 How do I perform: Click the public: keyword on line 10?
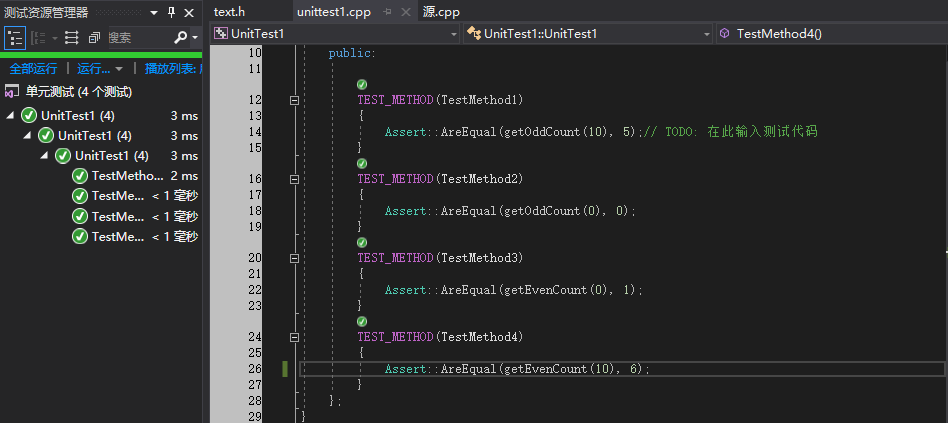tap(352, 53)
